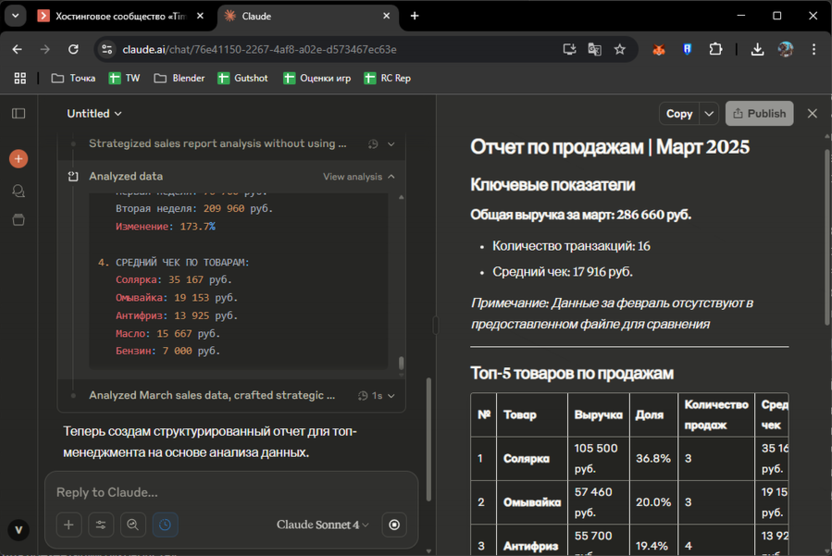The image size is (832, 556).
Task: Expand the Analyzed March sales data step
Action: click(390, 395)
